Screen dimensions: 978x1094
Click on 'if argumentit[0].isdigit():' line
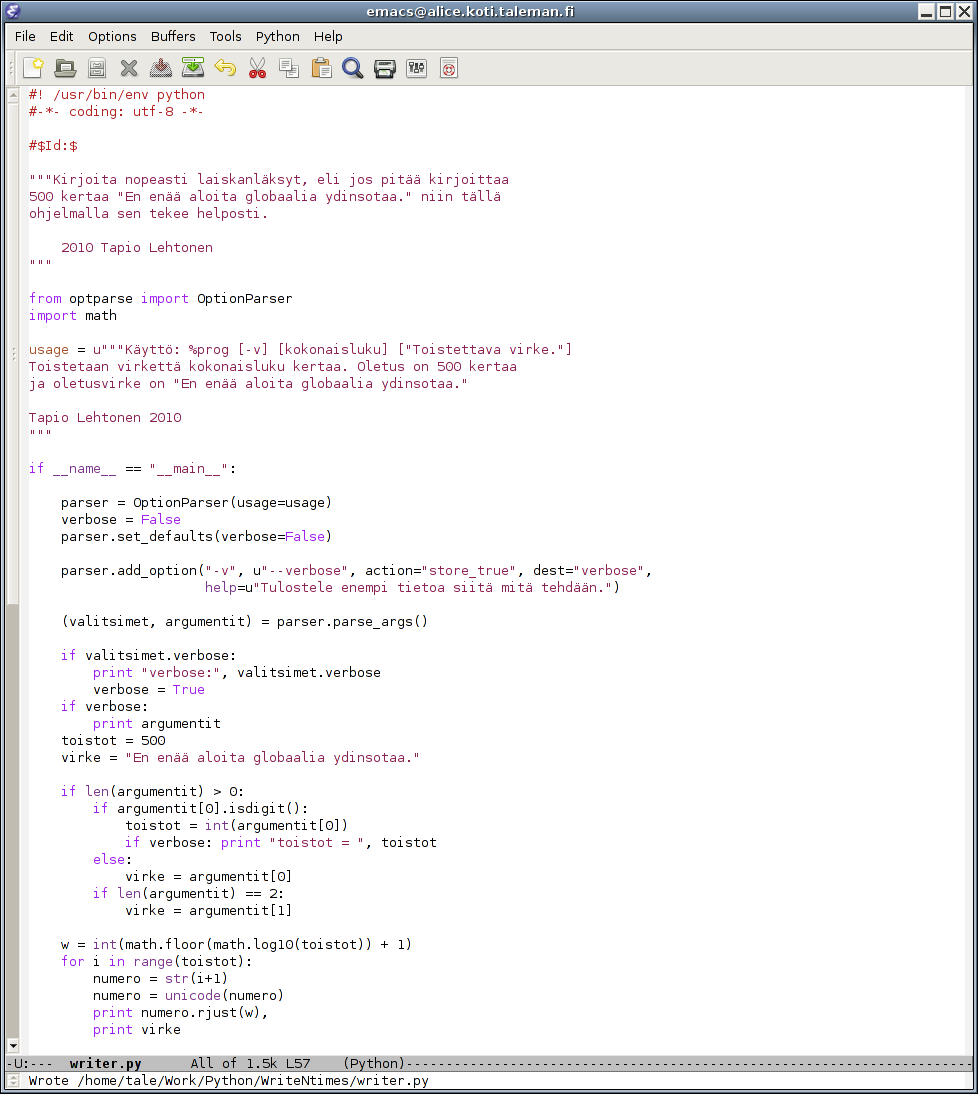point(200,809)
